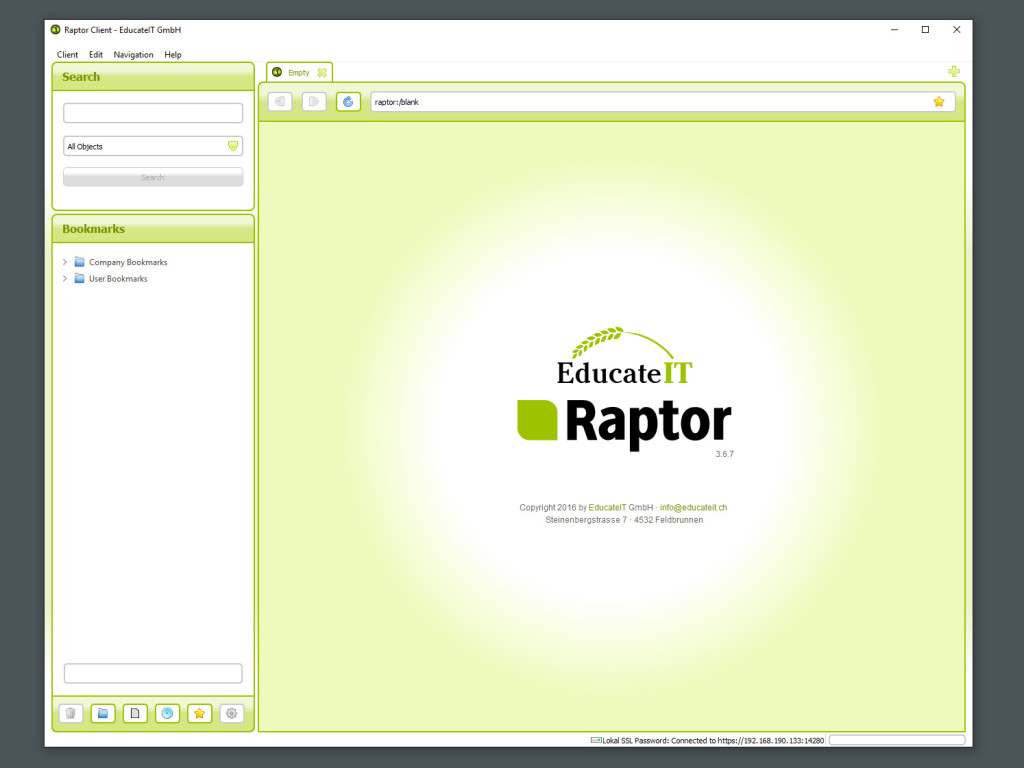Open the Client menu

point(67,55)
